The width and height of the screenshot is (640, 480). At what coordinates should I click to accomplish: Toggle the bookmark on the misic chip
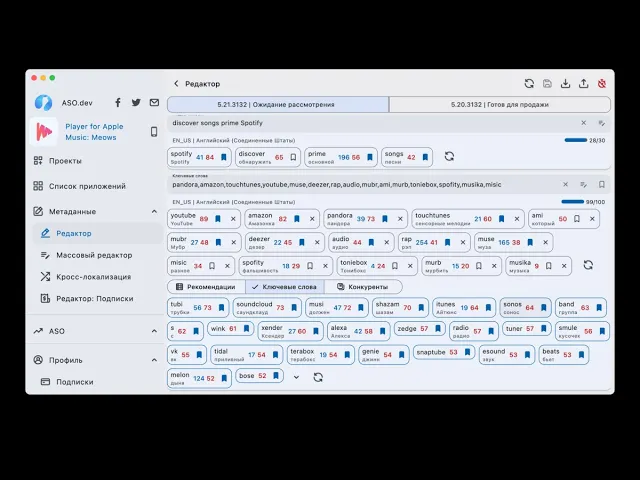coord(212,266)
